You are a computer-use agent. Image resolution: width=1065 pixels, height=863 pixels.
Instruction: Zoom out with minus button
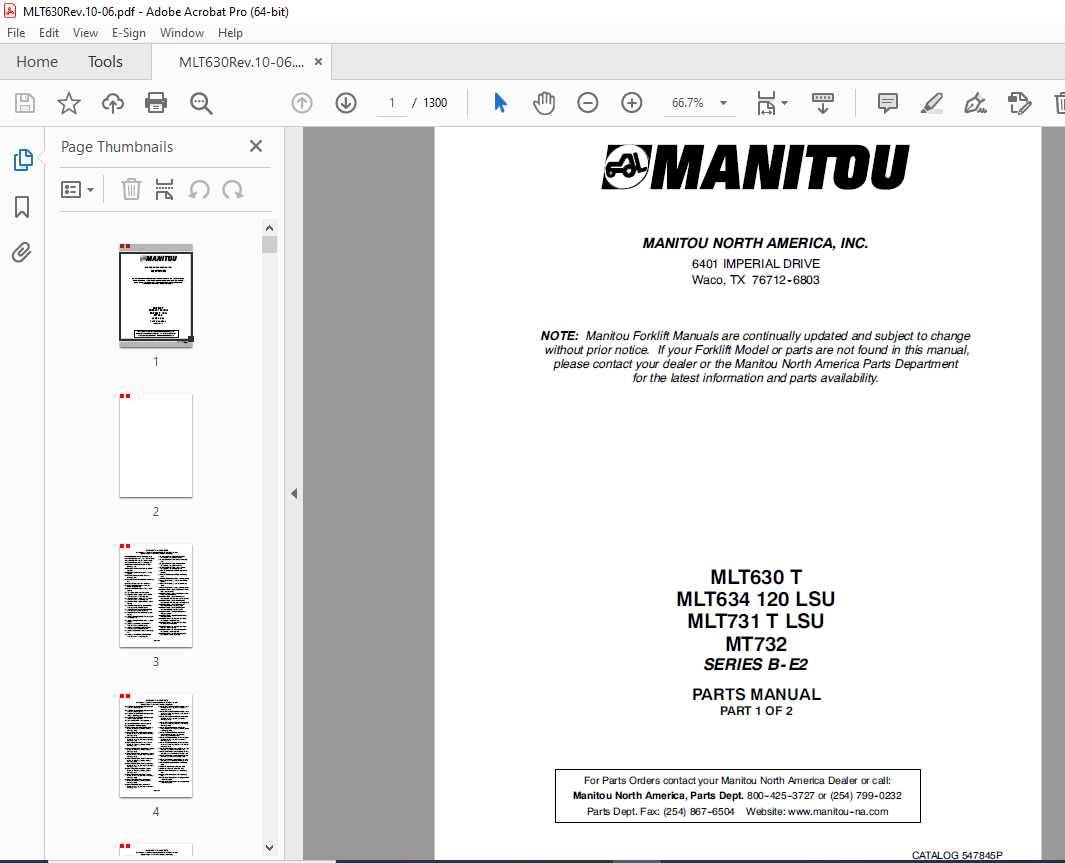click(x=588, y=103)
